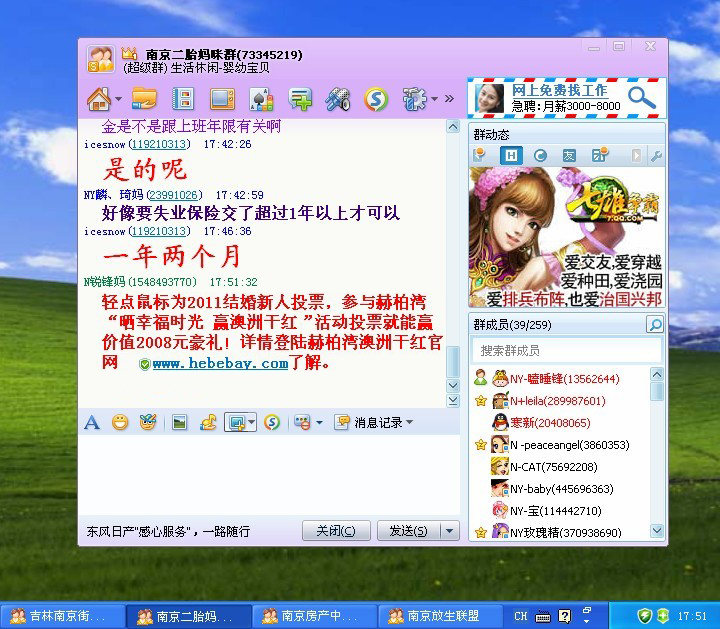Open the smiley emoticon picker

tap(120, 422)
